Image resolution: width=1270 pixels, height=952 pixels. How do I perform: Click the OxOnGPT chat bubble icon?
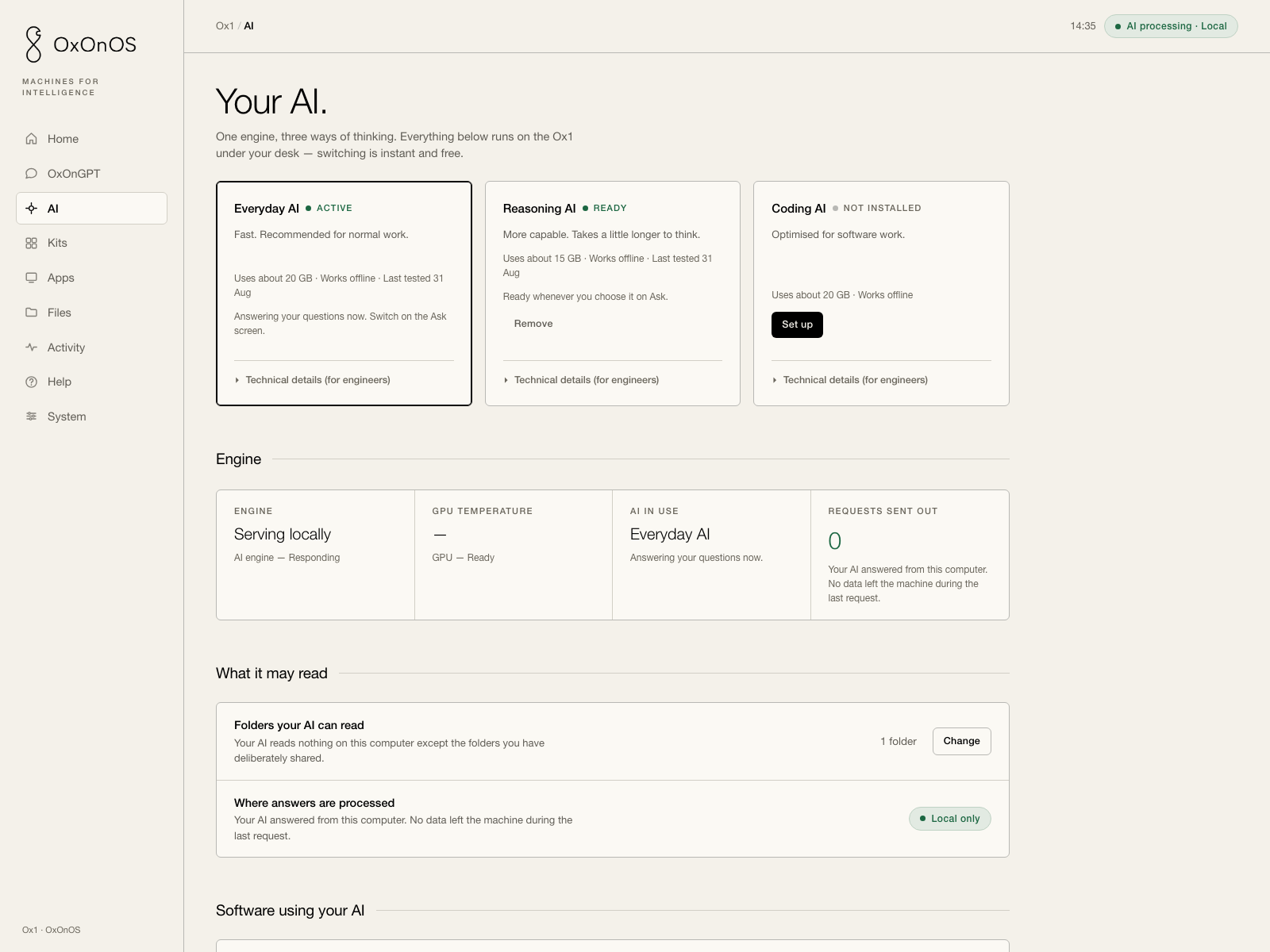[x=31, y=174]
